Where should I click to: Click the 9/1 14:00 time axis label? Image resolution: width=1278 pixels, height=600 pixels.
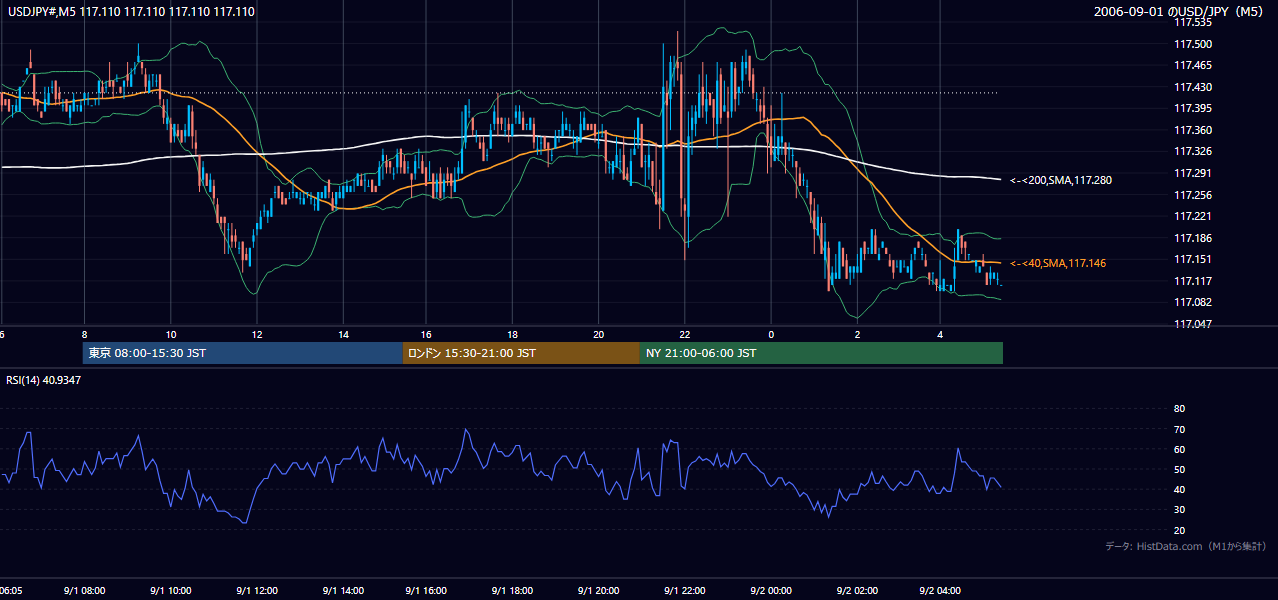(x=342, y=591)
